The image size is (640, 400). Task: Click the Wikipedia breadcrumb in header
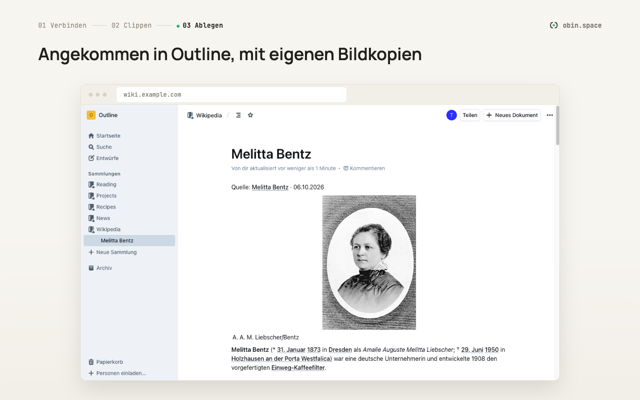pos(204,116)
